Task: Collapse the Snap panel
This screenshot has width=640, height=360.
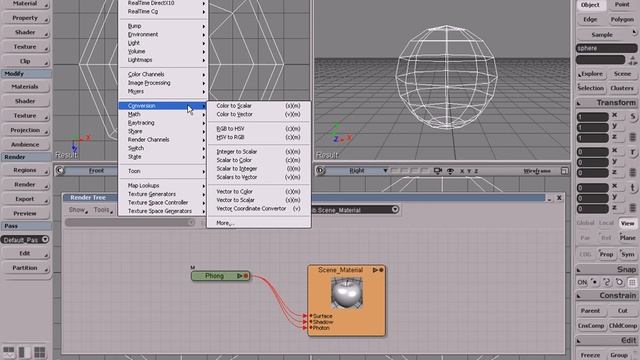Action: pyautogui.click(x=579, y=270)
